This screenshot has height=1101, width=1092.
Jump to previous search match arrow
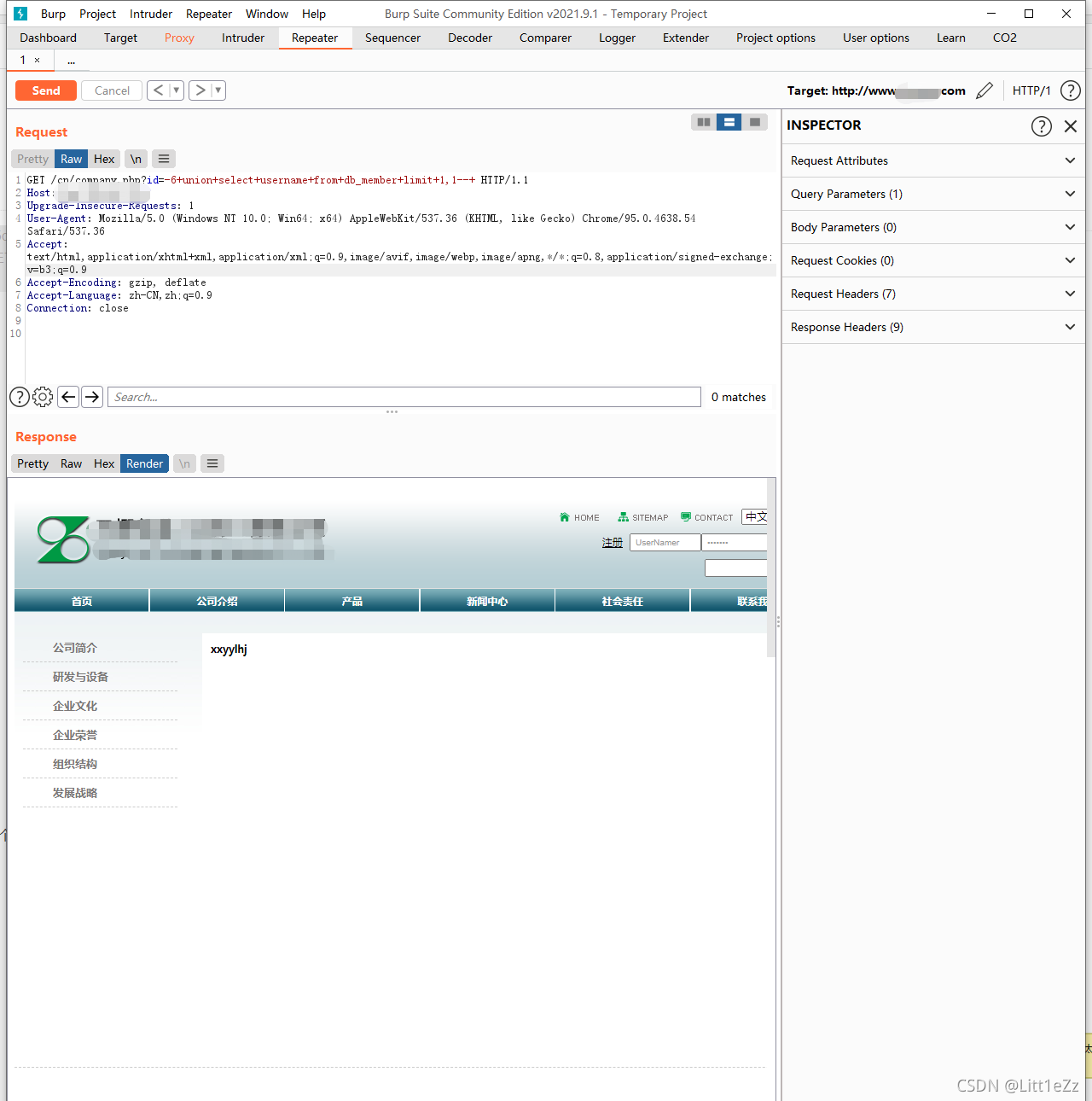coord(69,397)
